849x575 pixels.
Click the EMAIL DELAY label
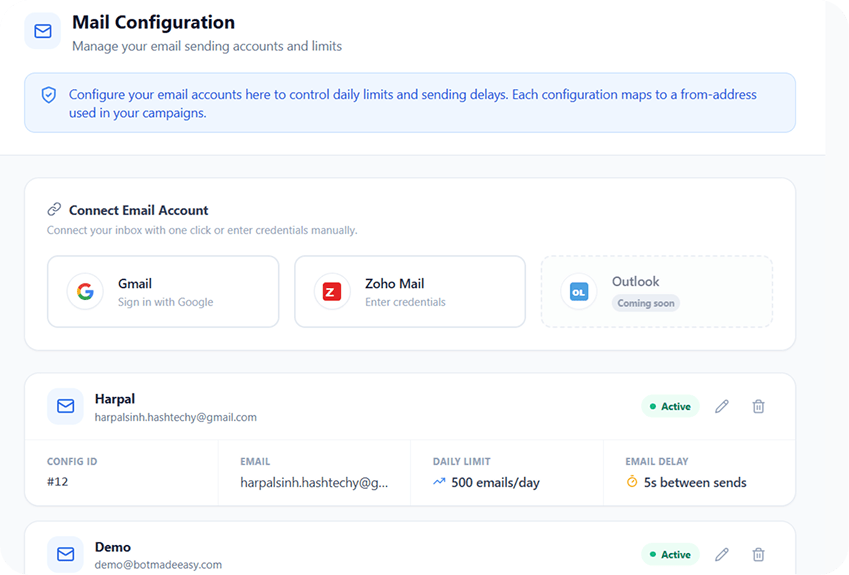(657, 462)
